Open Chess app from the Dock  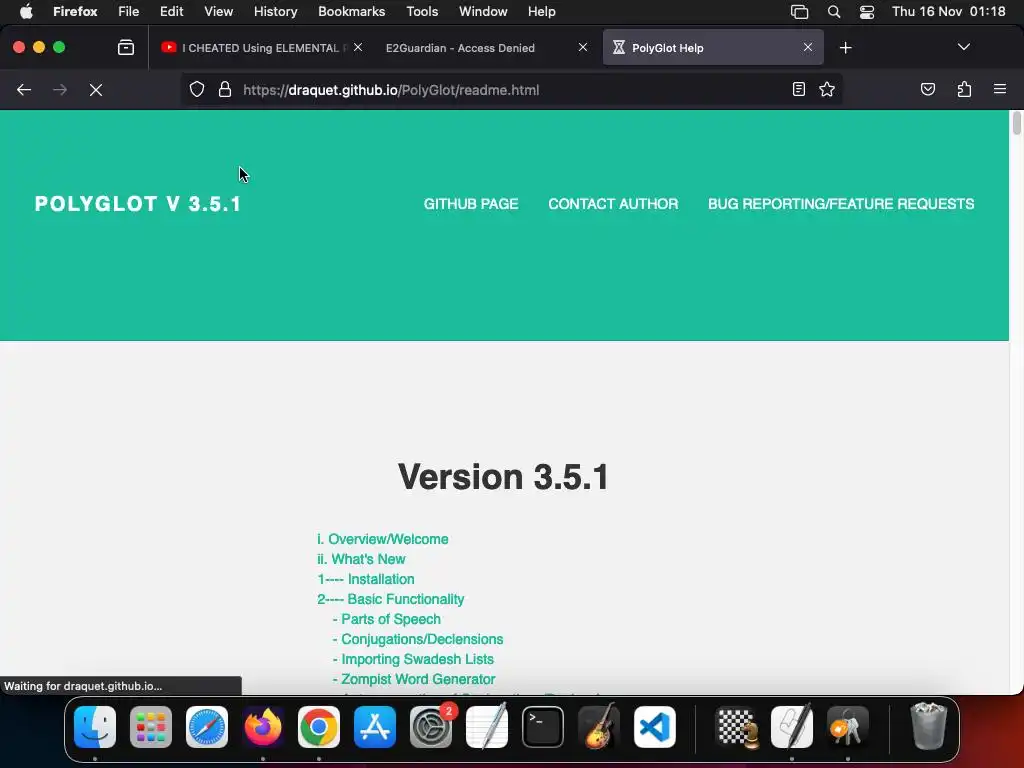coord(737,727)
